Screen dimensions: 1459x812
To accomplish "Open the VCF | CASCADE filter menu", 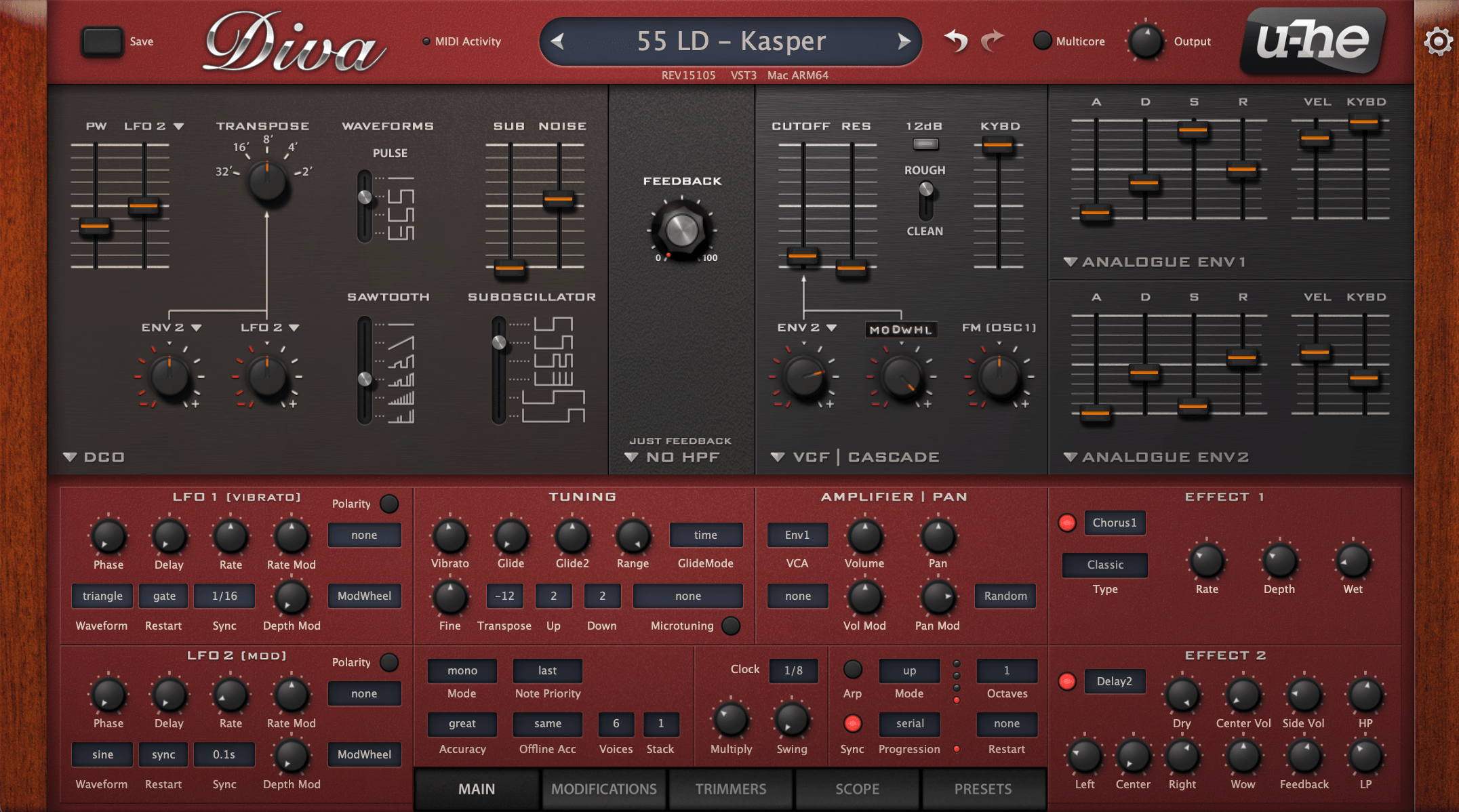I will 856,457.
